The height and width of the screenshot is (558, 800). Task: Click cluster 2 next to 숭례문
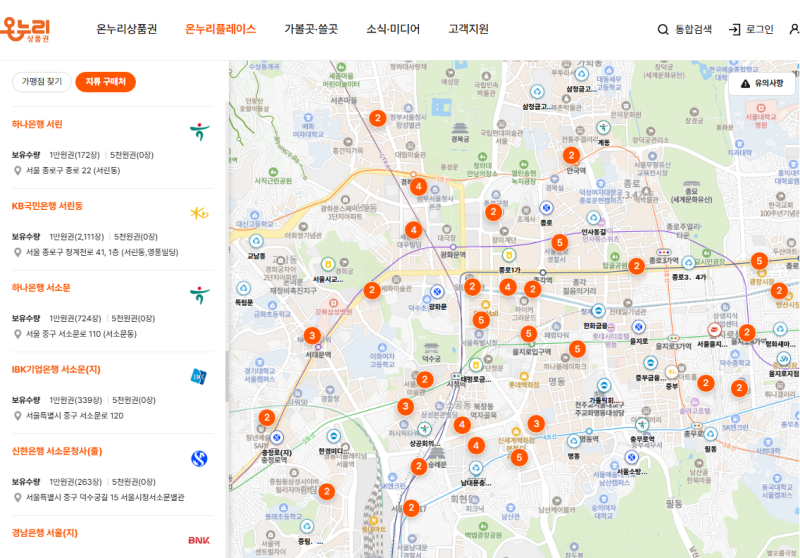click(419, 466)
